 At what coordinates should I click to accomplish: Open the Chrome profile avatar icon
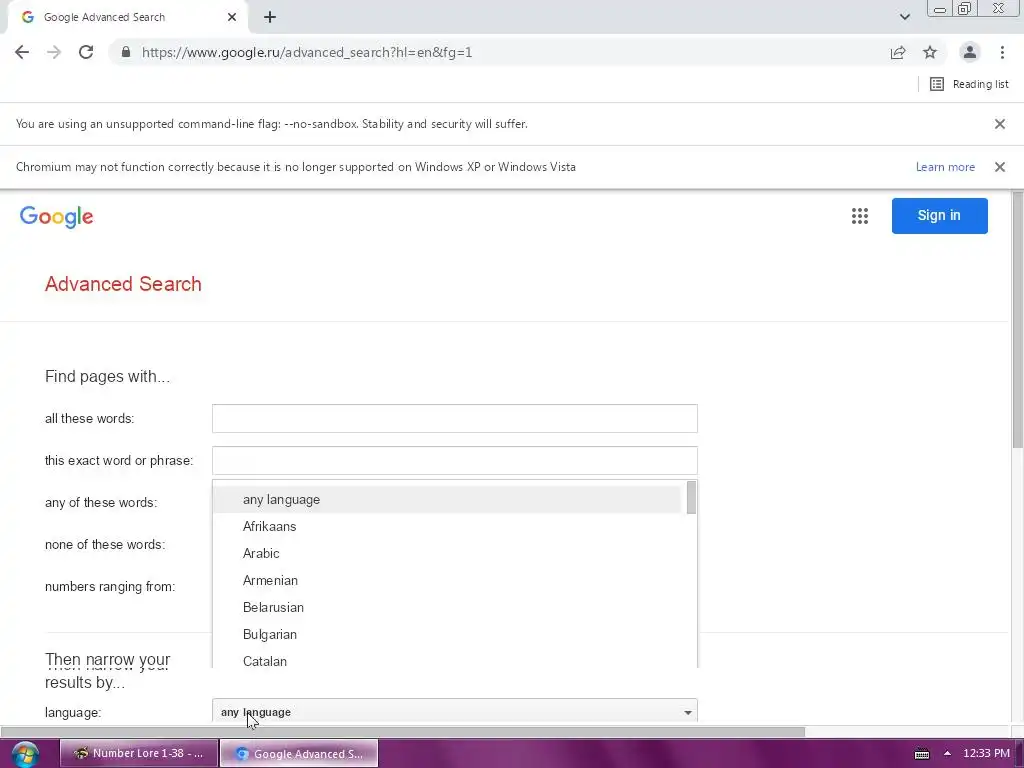point(969,52)
